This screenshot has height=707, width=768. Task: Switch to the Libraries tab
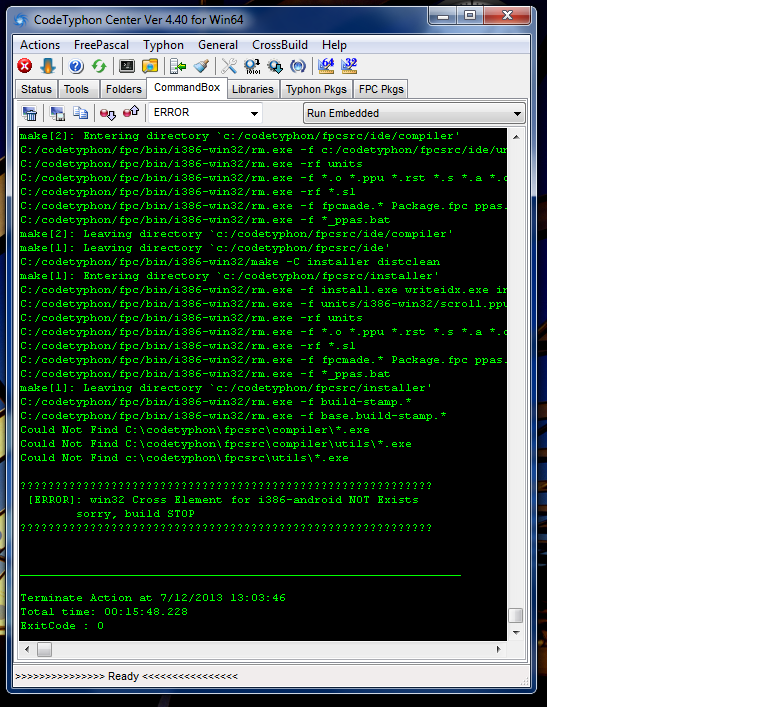253,89
